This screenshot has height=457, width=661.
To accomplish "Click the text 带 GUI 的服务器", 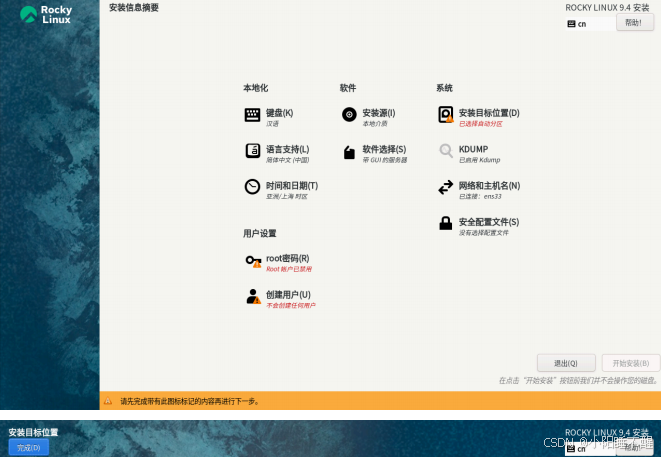I will 384,160.
